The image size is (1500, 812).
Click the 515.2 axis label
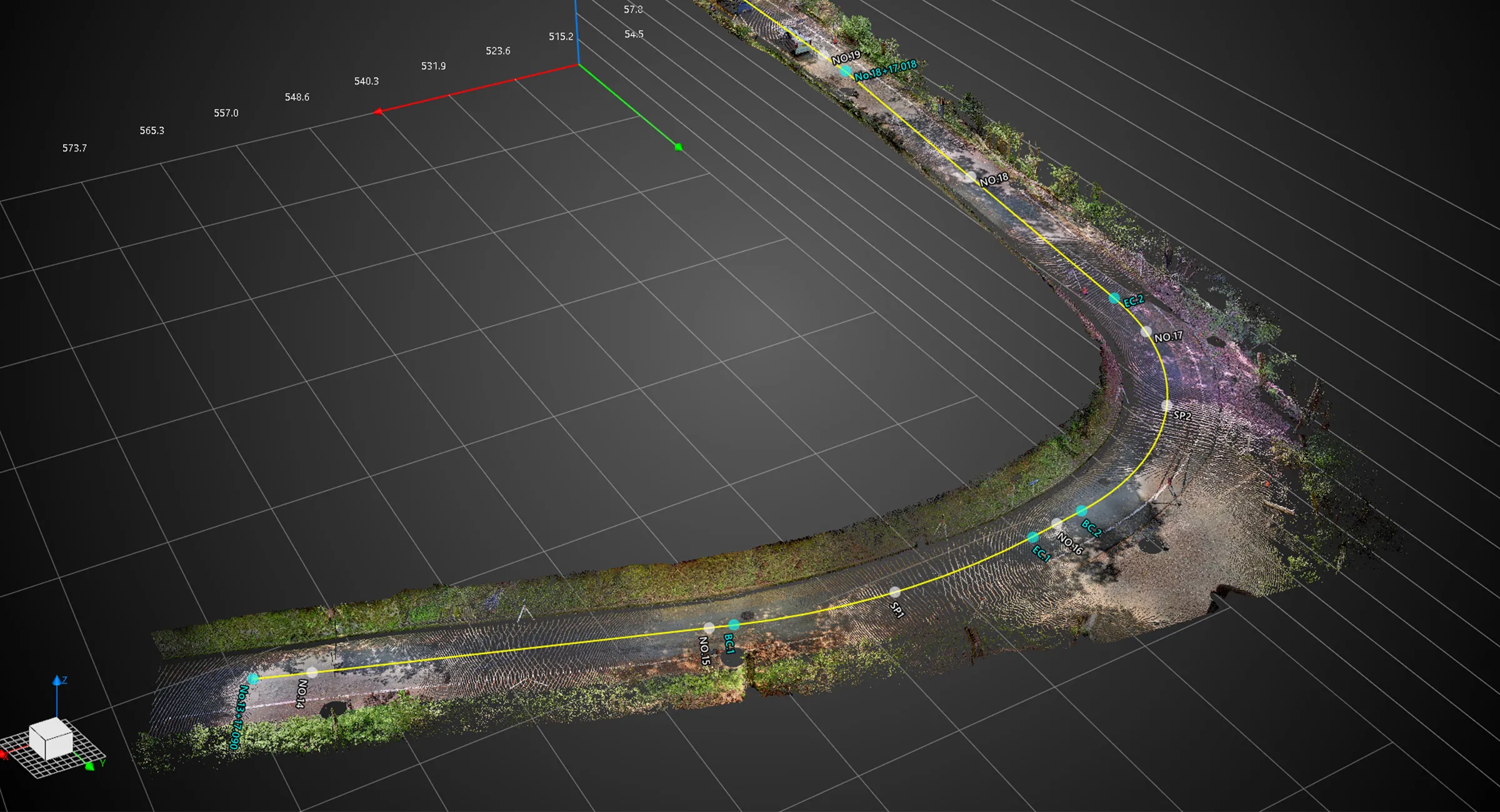pos(561,36)
